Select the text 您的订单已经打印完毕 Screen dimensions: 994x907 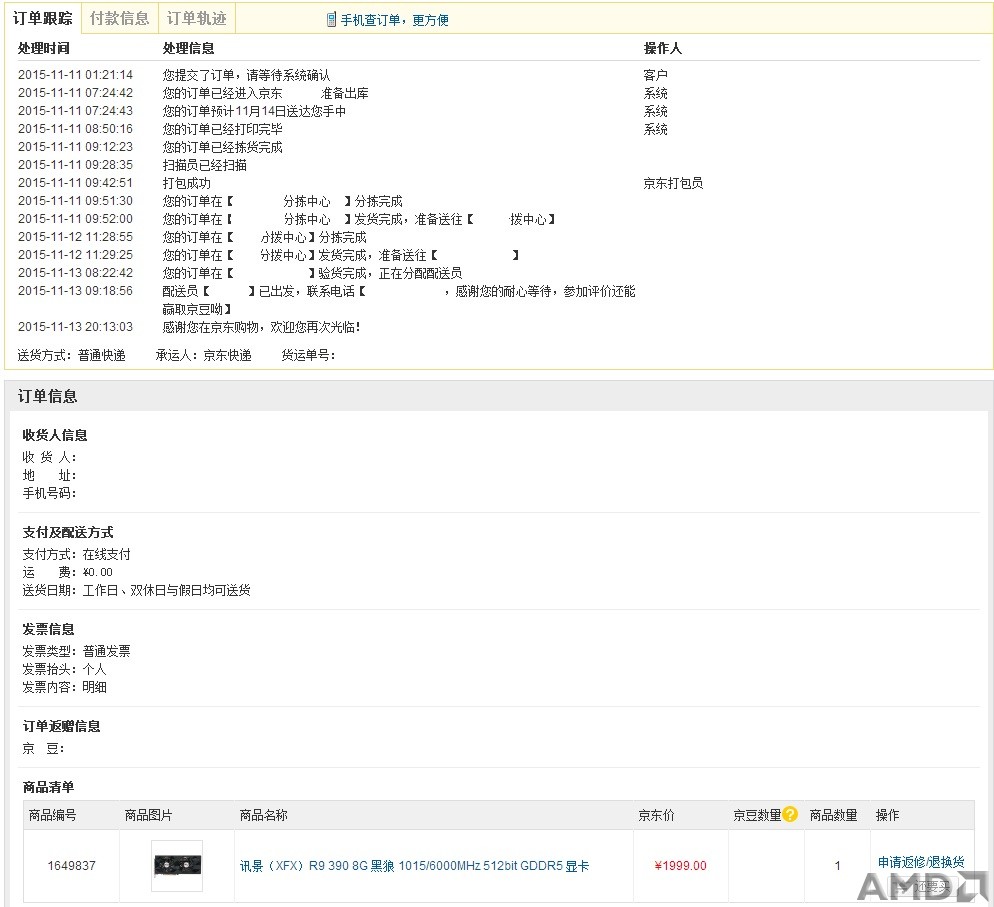(x=223, y=129)
